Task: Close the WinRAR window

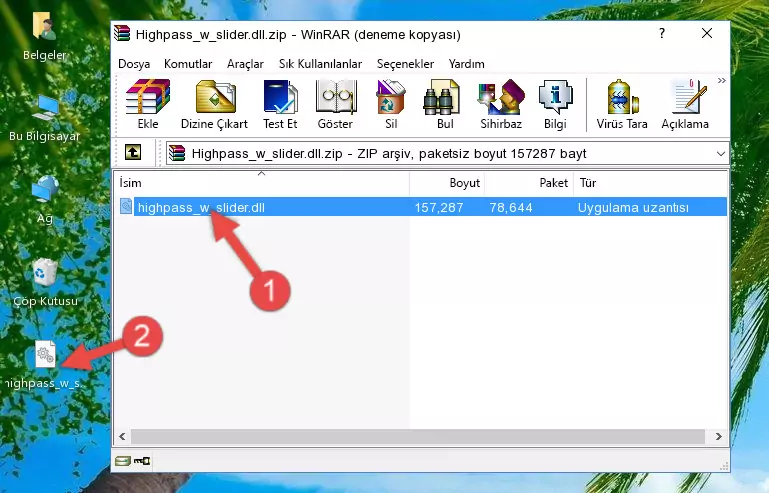Action: coord(707,33)
